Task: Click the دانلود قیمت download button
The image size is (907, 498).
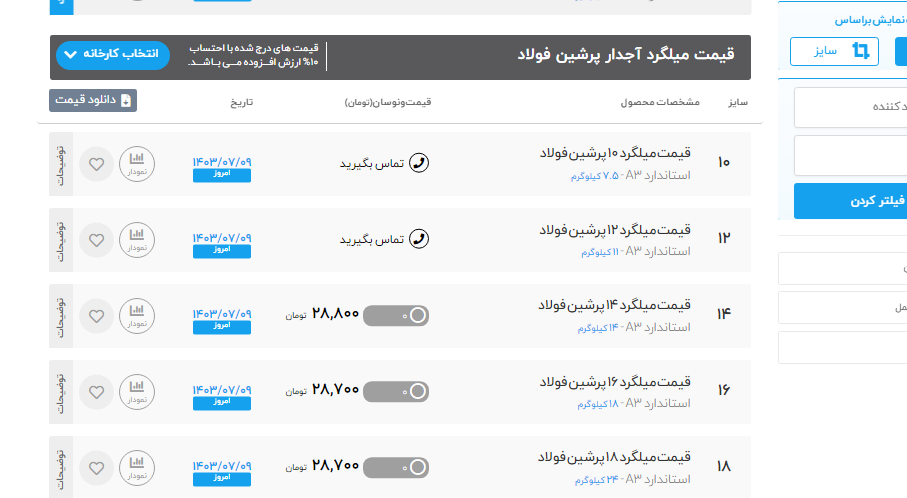Action: 93,100
